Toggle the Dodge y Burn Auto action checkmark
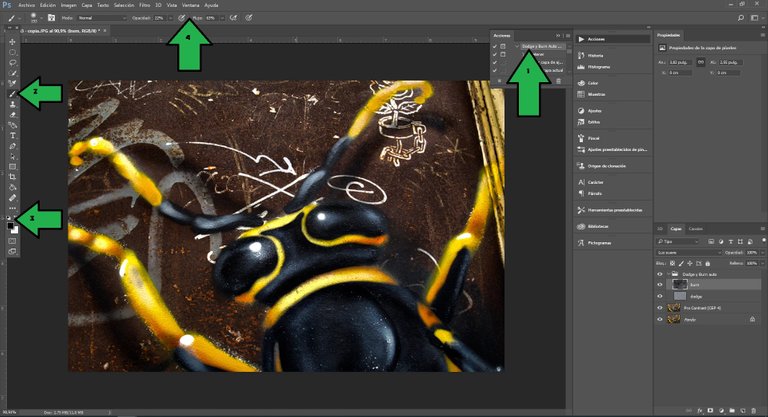The width and height of the screenshot is (768, 417). tap(495, 47)
